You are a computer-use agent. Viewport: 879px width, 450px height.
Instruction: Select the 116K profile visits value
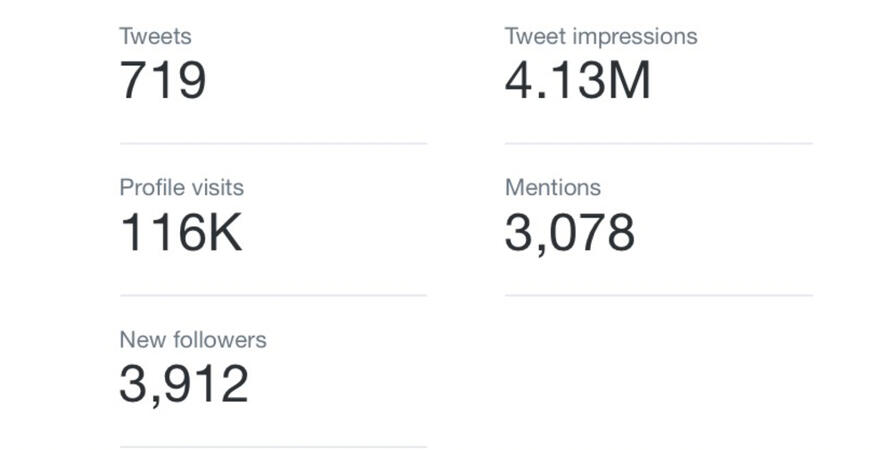tap(180, 232)
